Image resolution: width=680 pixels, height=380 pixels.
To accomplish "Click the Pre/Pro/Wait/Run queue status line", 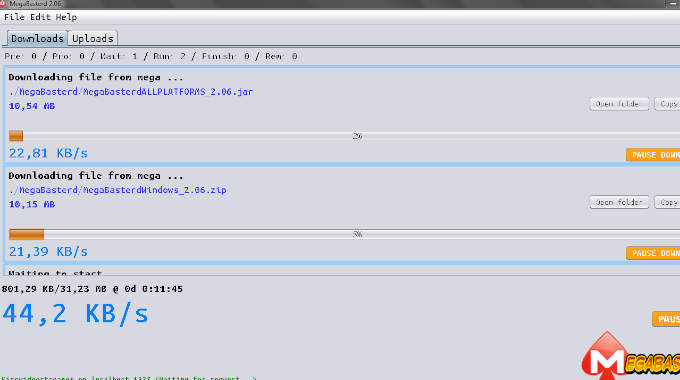I will click(x=151, y=56).
